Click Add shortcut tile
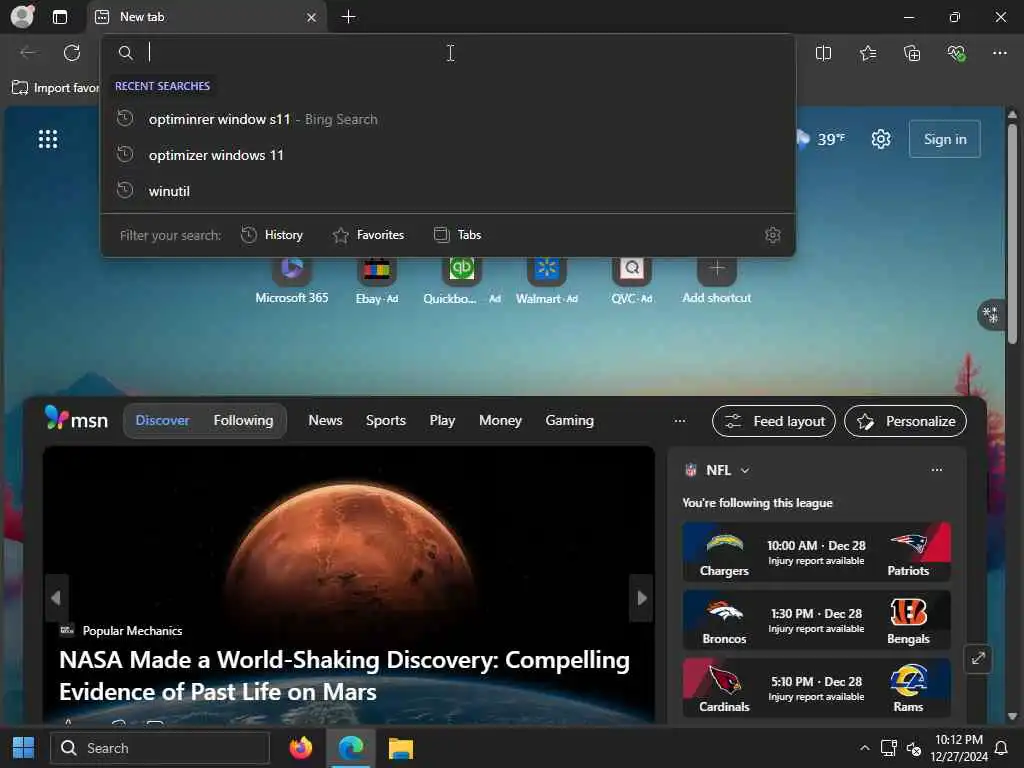Screen dimensions: 1024x768 click(716, 281)
